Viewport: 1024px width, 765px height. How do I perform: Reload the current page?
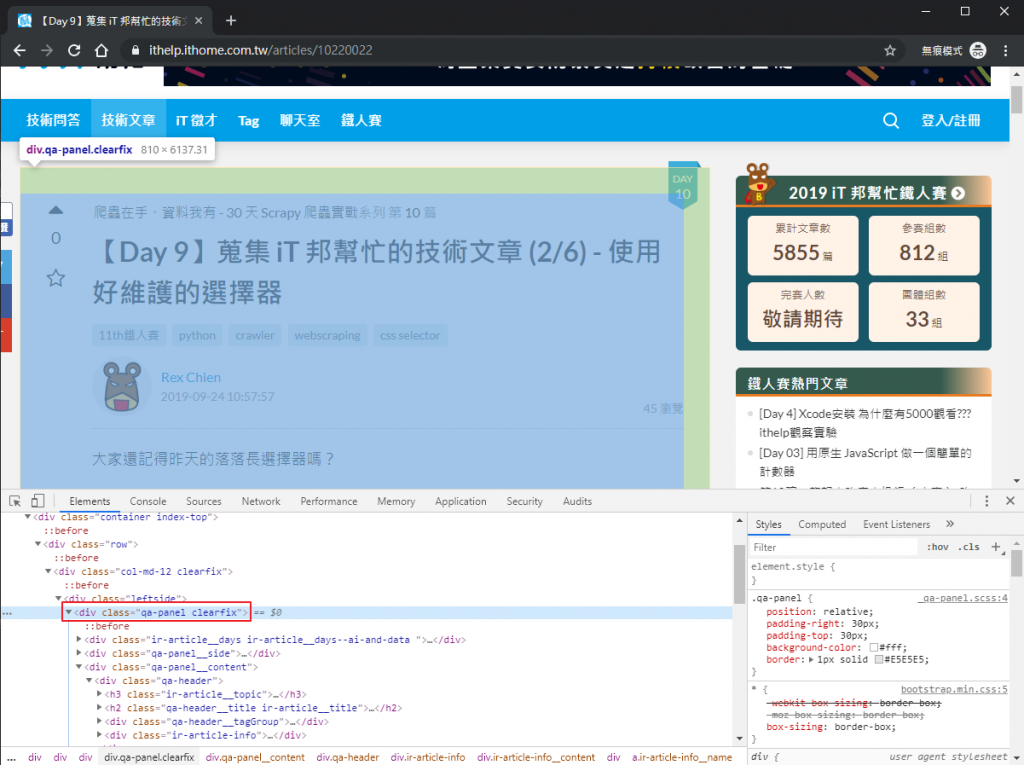(74, 50)
